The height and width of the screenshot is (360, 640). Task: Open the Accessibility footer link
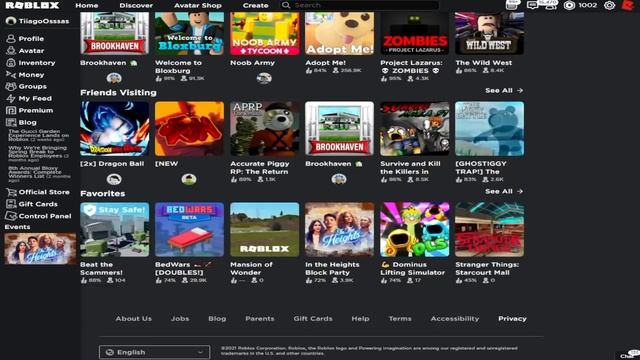pos(455,318)
